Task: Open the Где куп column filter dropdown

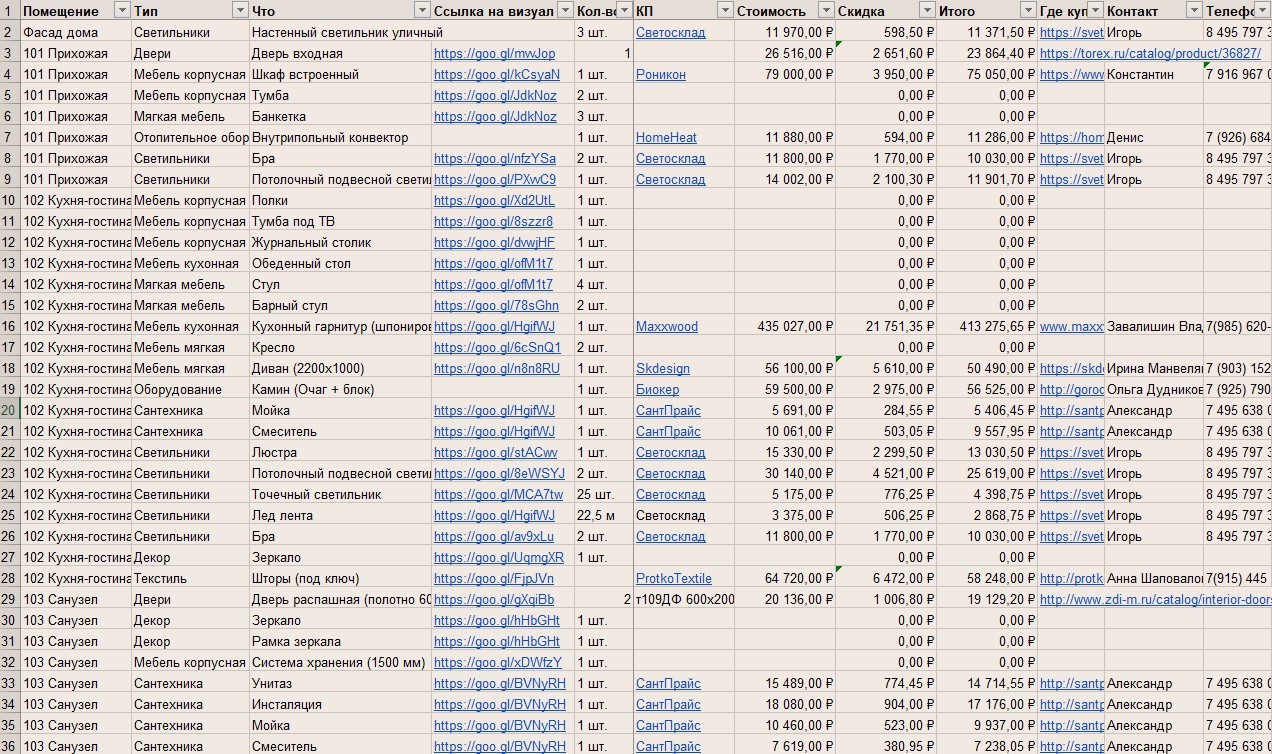Action: coord(1095,10)
